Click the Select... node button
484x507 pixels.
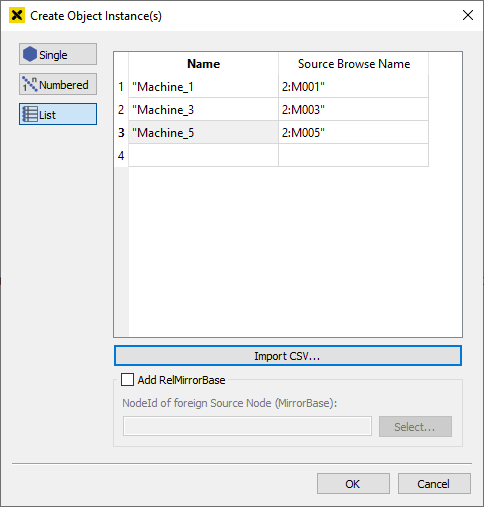415,426
